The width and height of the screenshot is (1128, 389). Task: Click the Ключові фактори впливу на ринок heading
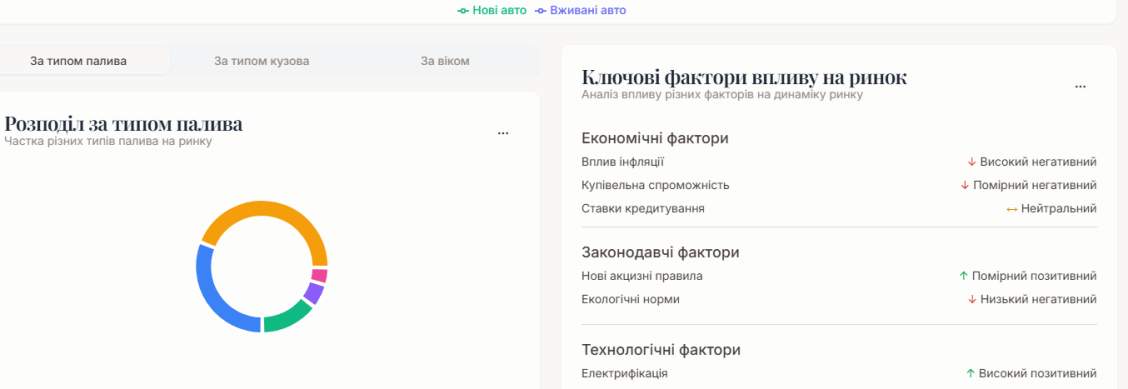(744, 78)
